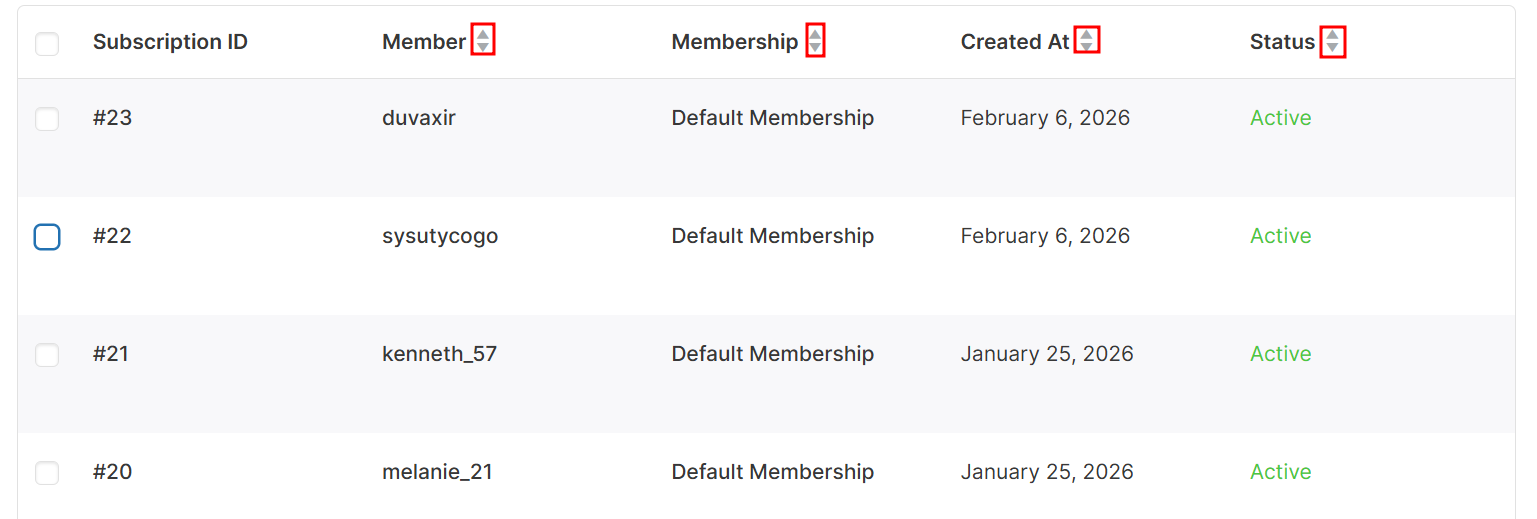
Task: Click the Subscription ID column header
Action: click(x=170, y=42)
